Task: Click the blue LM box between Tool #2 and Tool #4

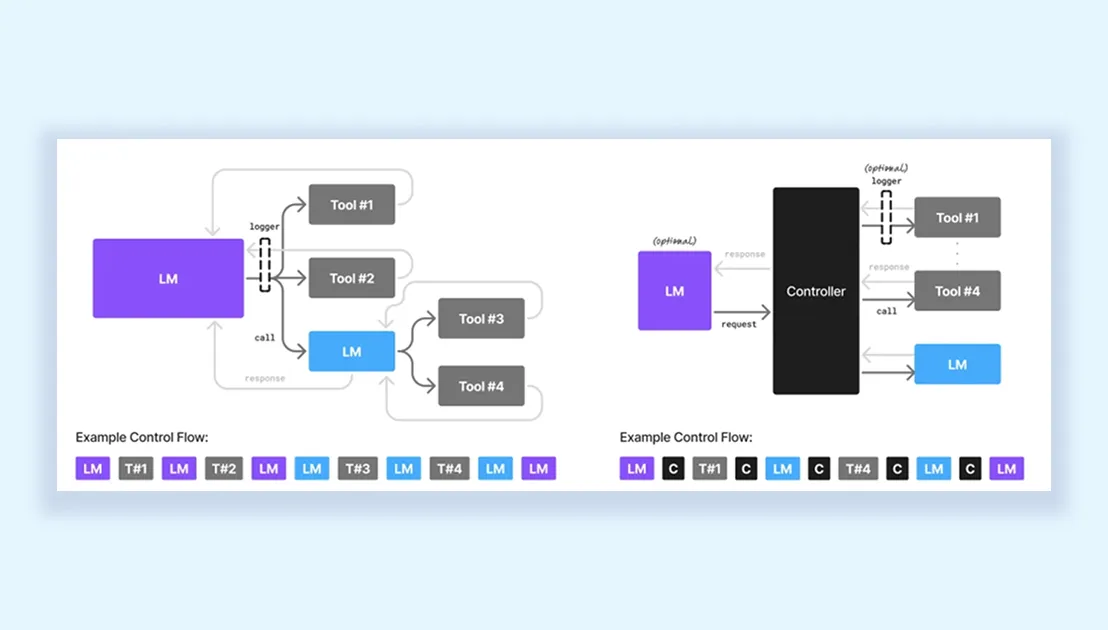Action: [x=351, y=351]
